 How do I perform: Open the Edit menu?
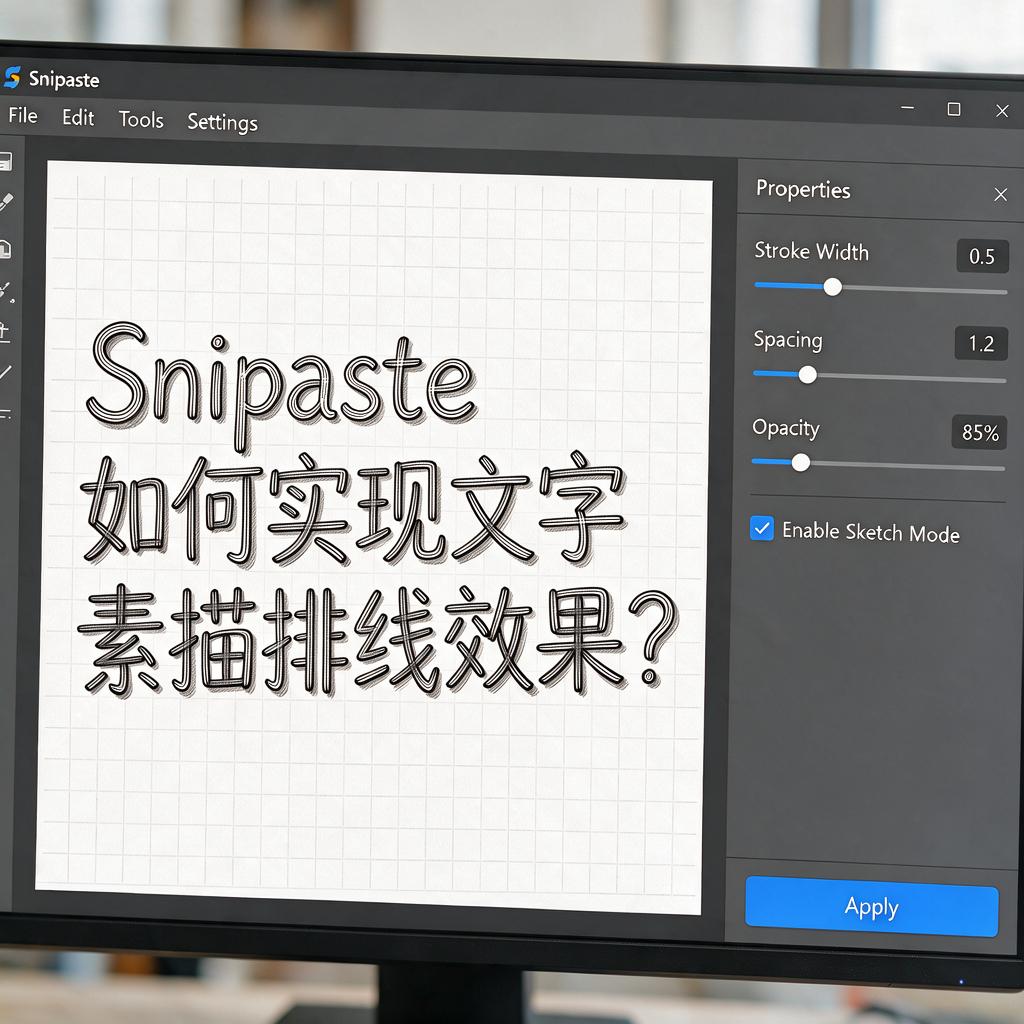click(78, 118)
